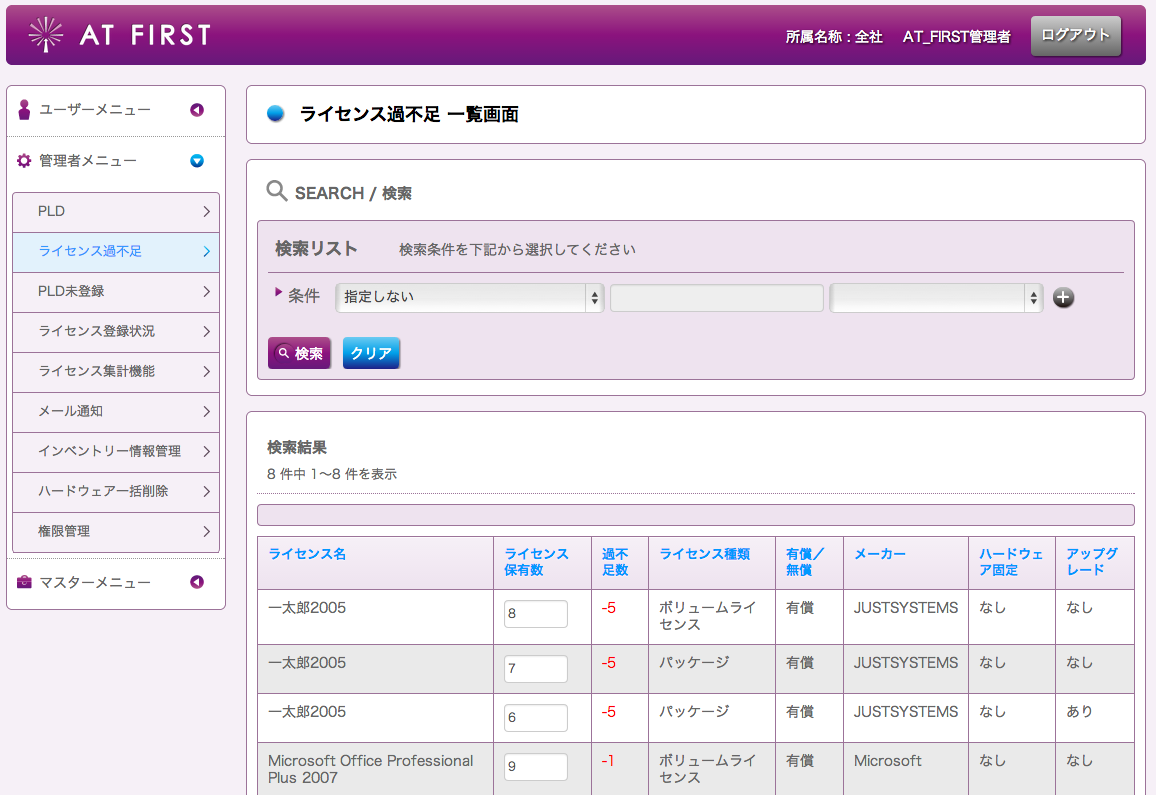Click AT_FIRST管理者 user name in header
The image size is (1156, 795).
[x=956, y=37]
